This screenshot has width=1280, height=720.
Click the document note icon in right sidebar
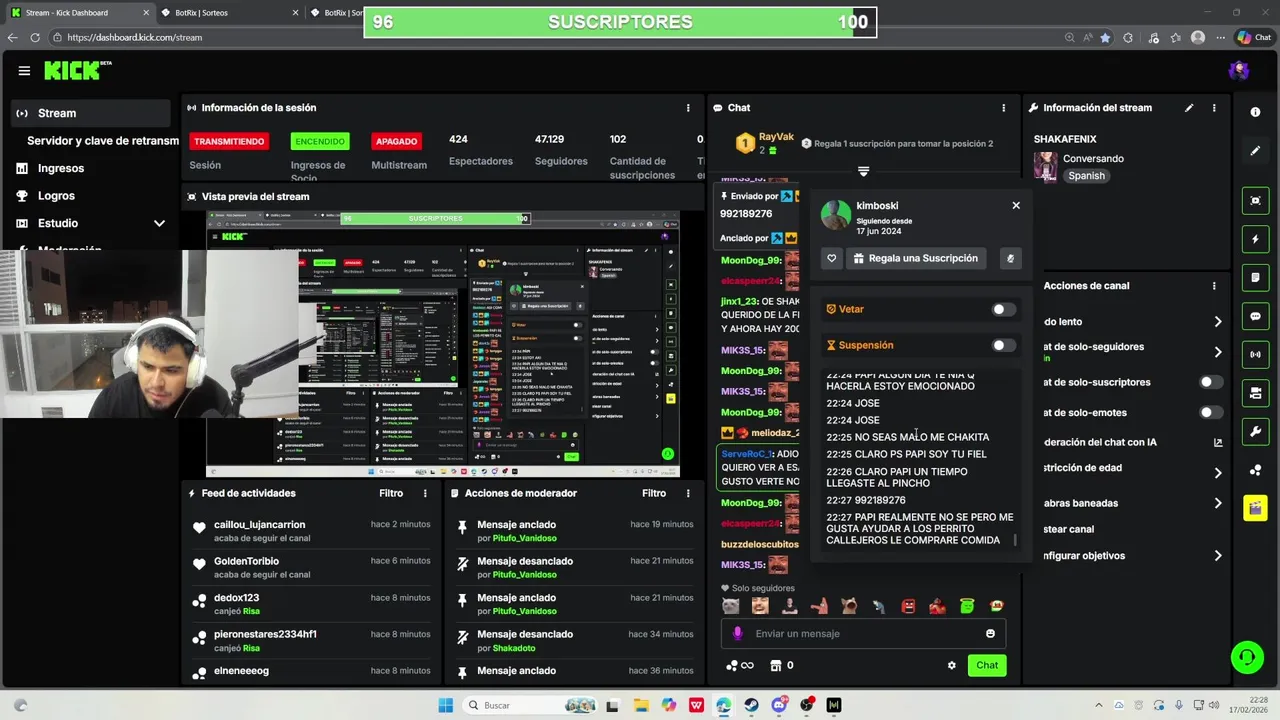click(1255, 277)
